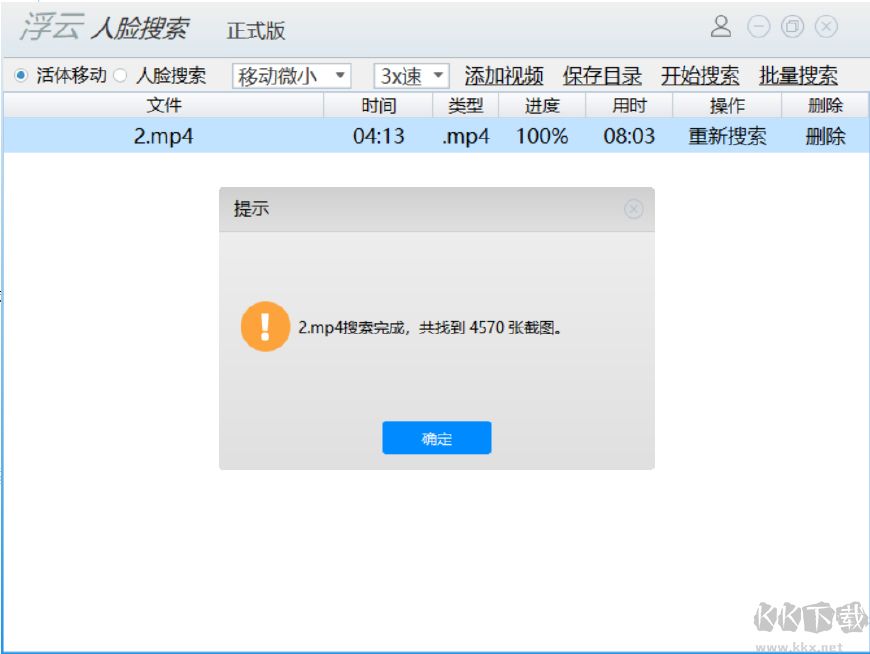Image resolution: width=870 pixels, height=654 pixels.
Task: Click the orange warning icon in the dialog
Action: click(266, 326)
